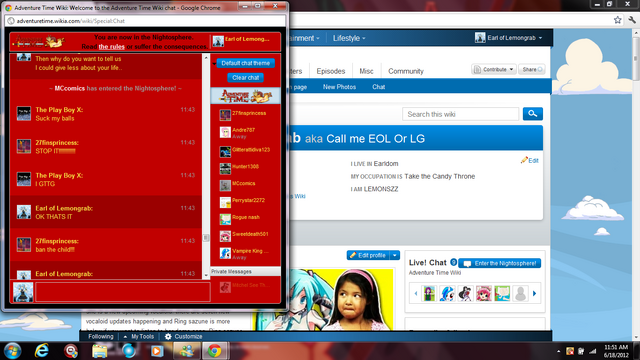Show next chat users with right arrow
640x360 pixels.
click(x=535, y=293)
